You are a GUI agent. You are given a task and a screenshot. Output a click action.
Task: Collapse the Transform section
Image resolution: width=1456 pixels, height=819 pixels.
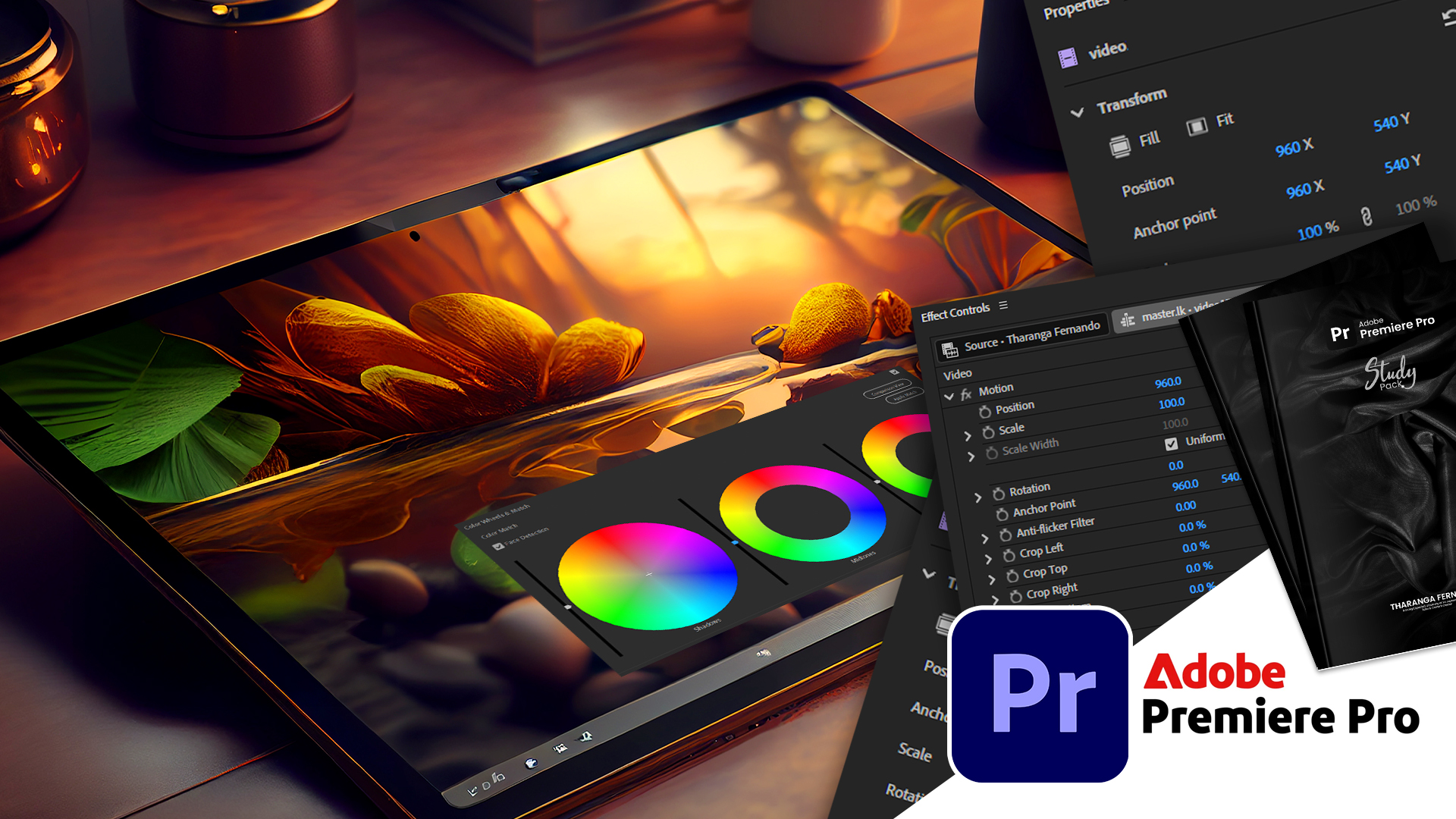click(x=1077, y=113)
